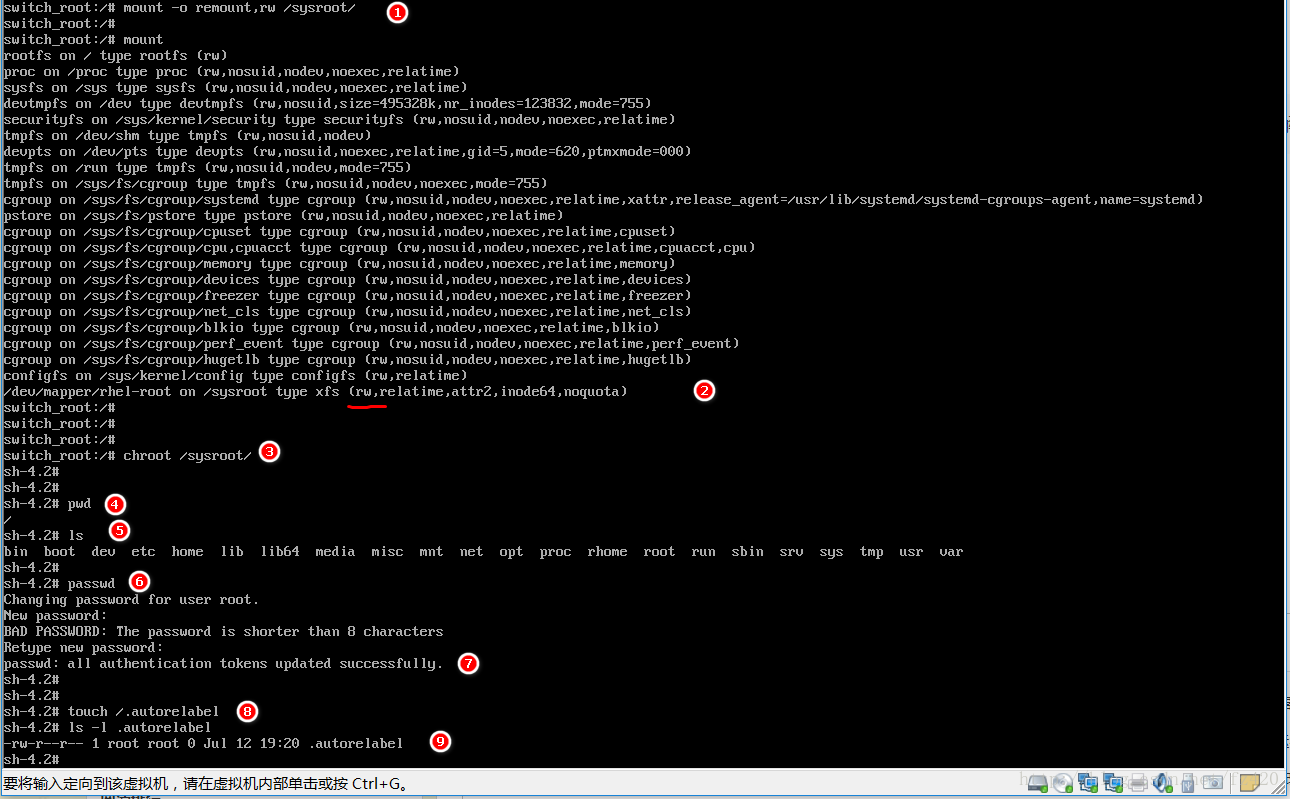Click the 'securityfs on /sys/kernel/security' line

(x=340, y=120)
